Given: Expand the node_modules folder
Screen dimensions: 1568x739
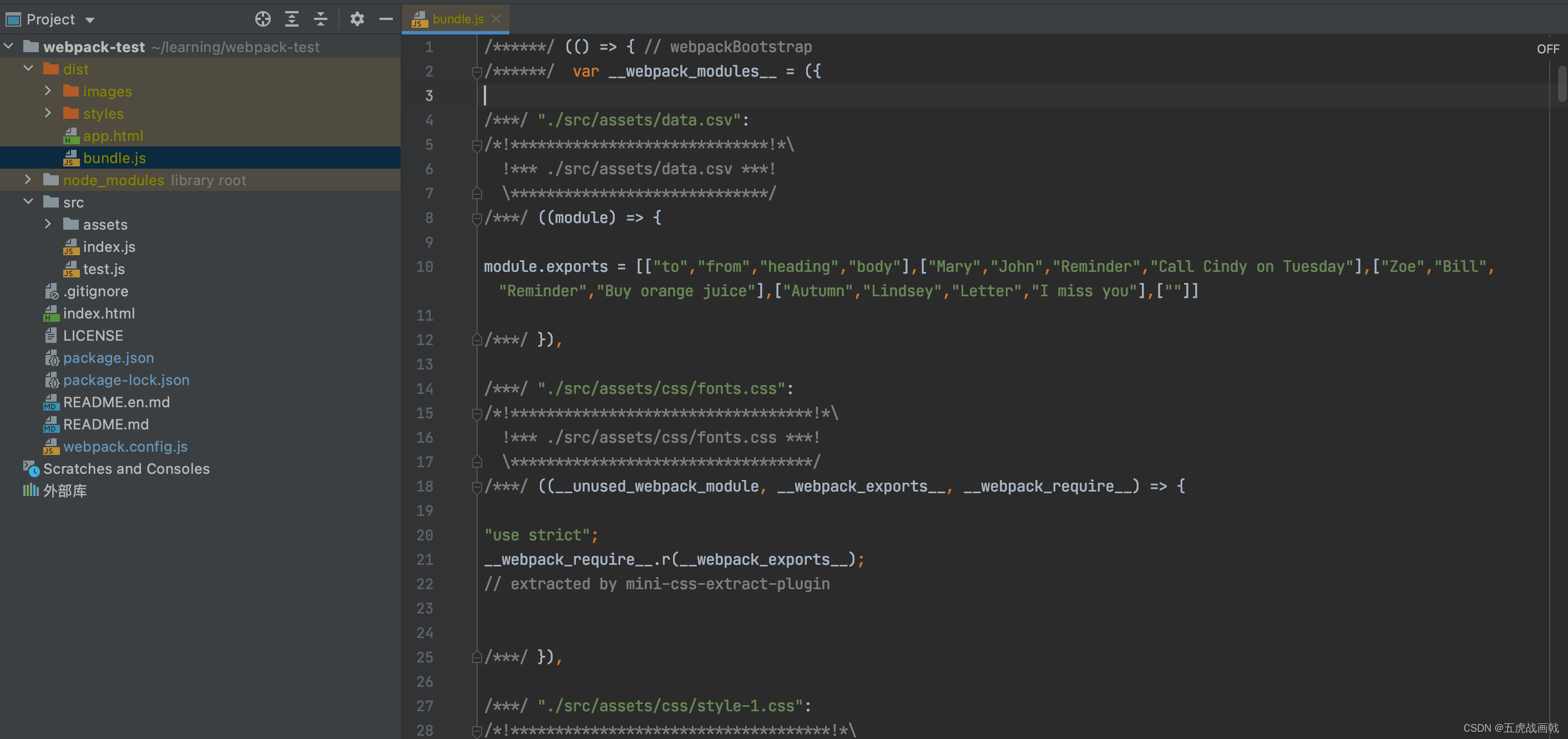Looking at the screenshot, I should click(28, 180).
